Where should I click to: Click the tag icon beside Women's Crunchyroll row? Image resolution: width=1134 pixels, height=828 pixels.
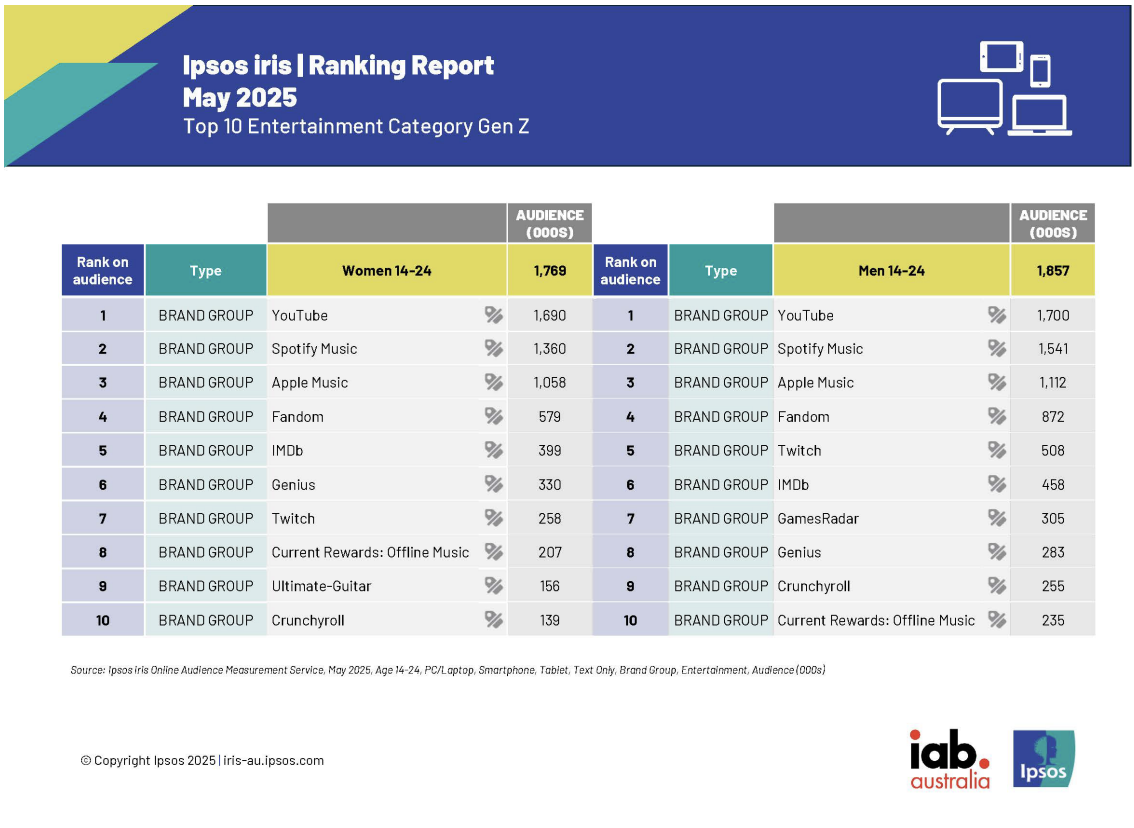(494, 620)
